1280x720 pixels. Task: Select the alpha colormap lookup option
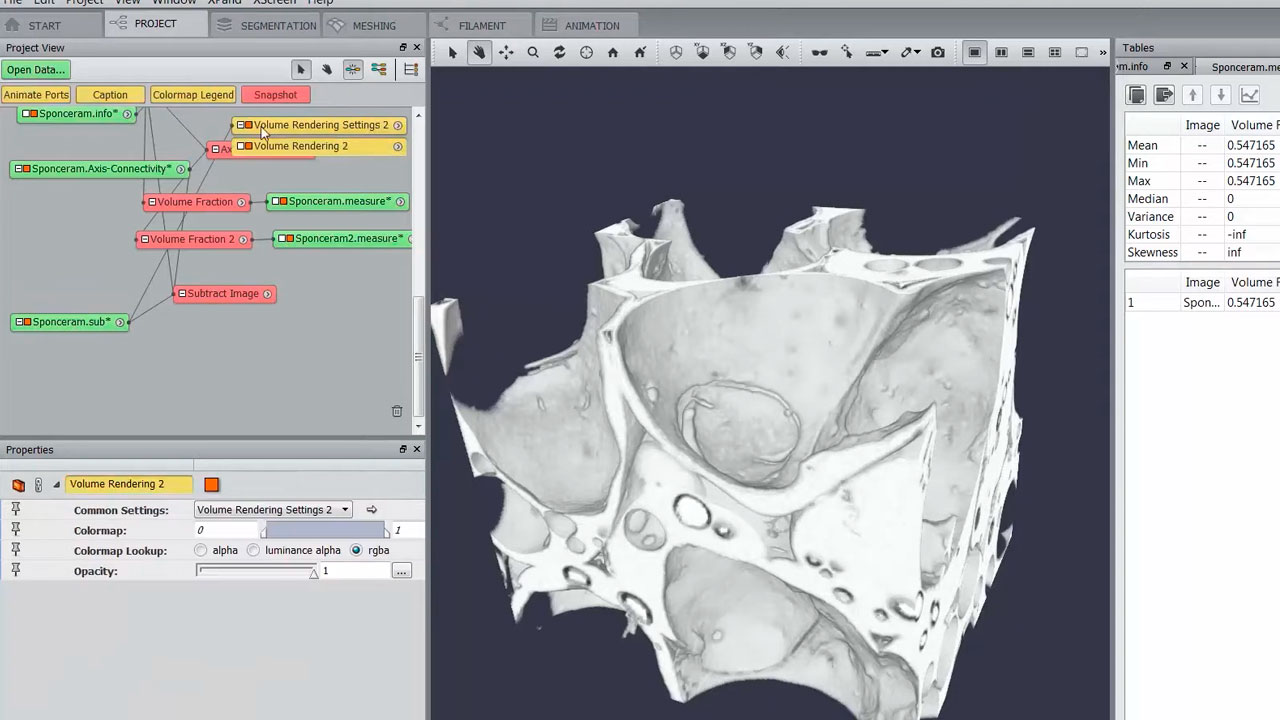(x=202, y=551)
